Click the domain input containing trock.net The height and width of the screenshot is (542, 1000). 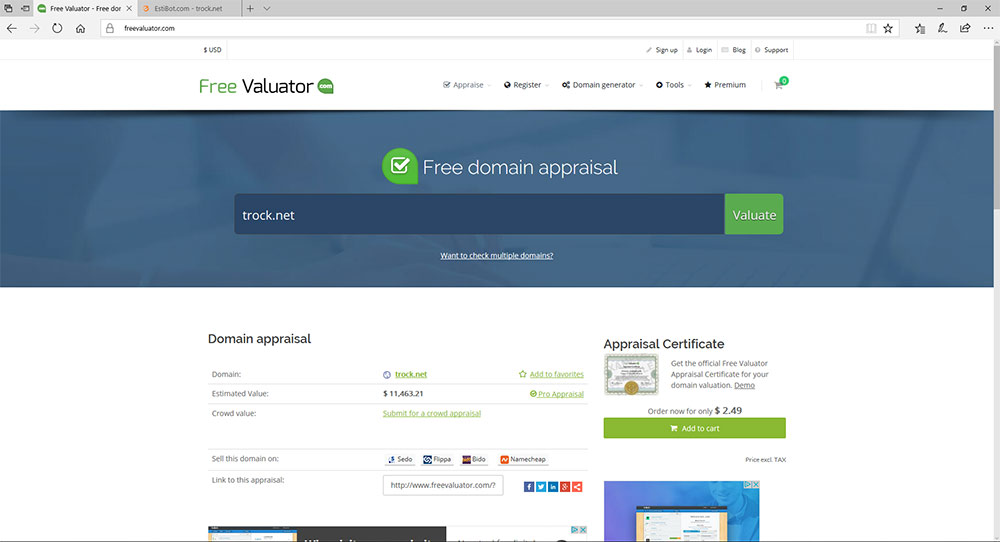click(x=479, y=214)
